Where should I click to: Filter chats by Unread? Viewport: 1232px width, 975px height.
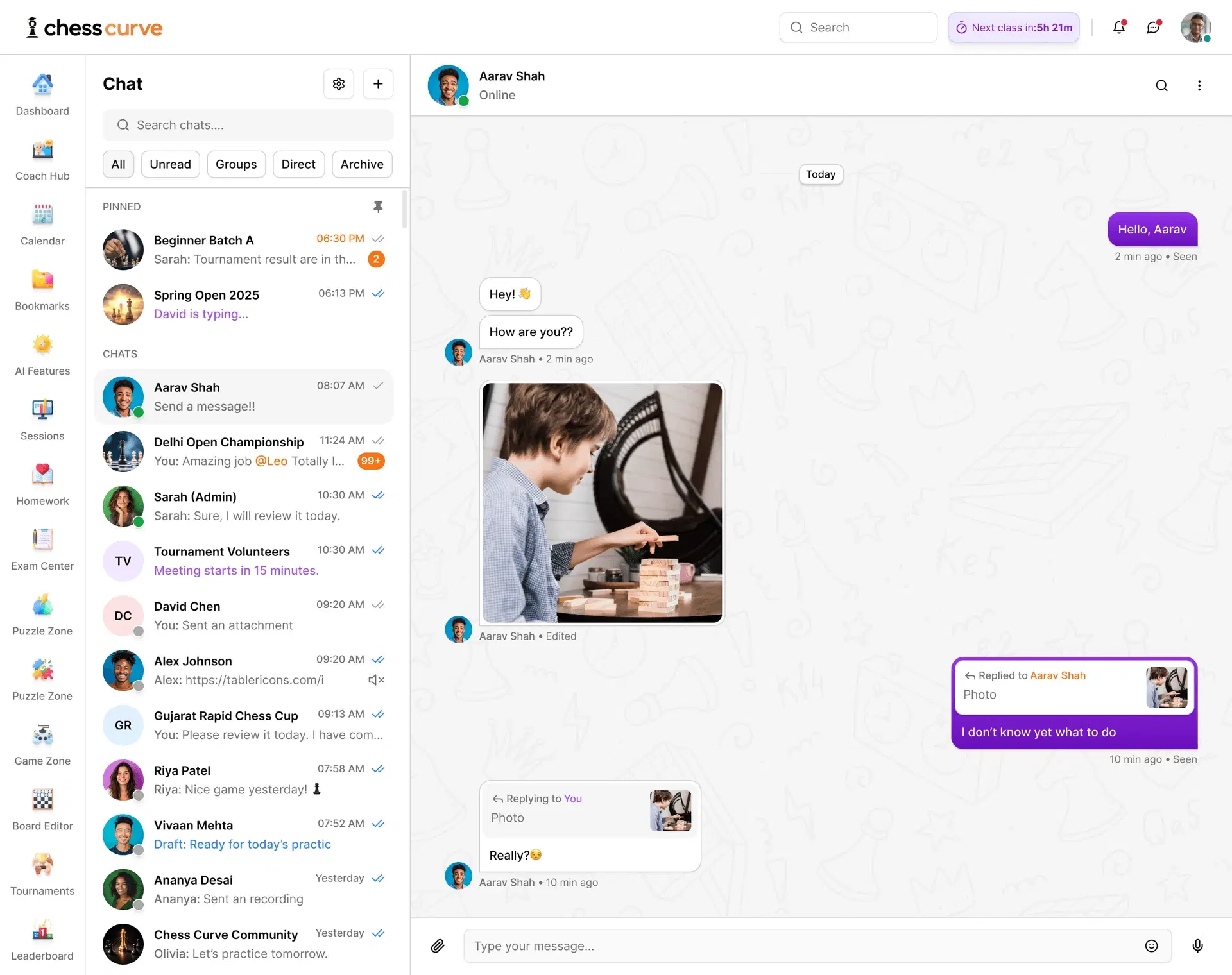pos(170,164)
